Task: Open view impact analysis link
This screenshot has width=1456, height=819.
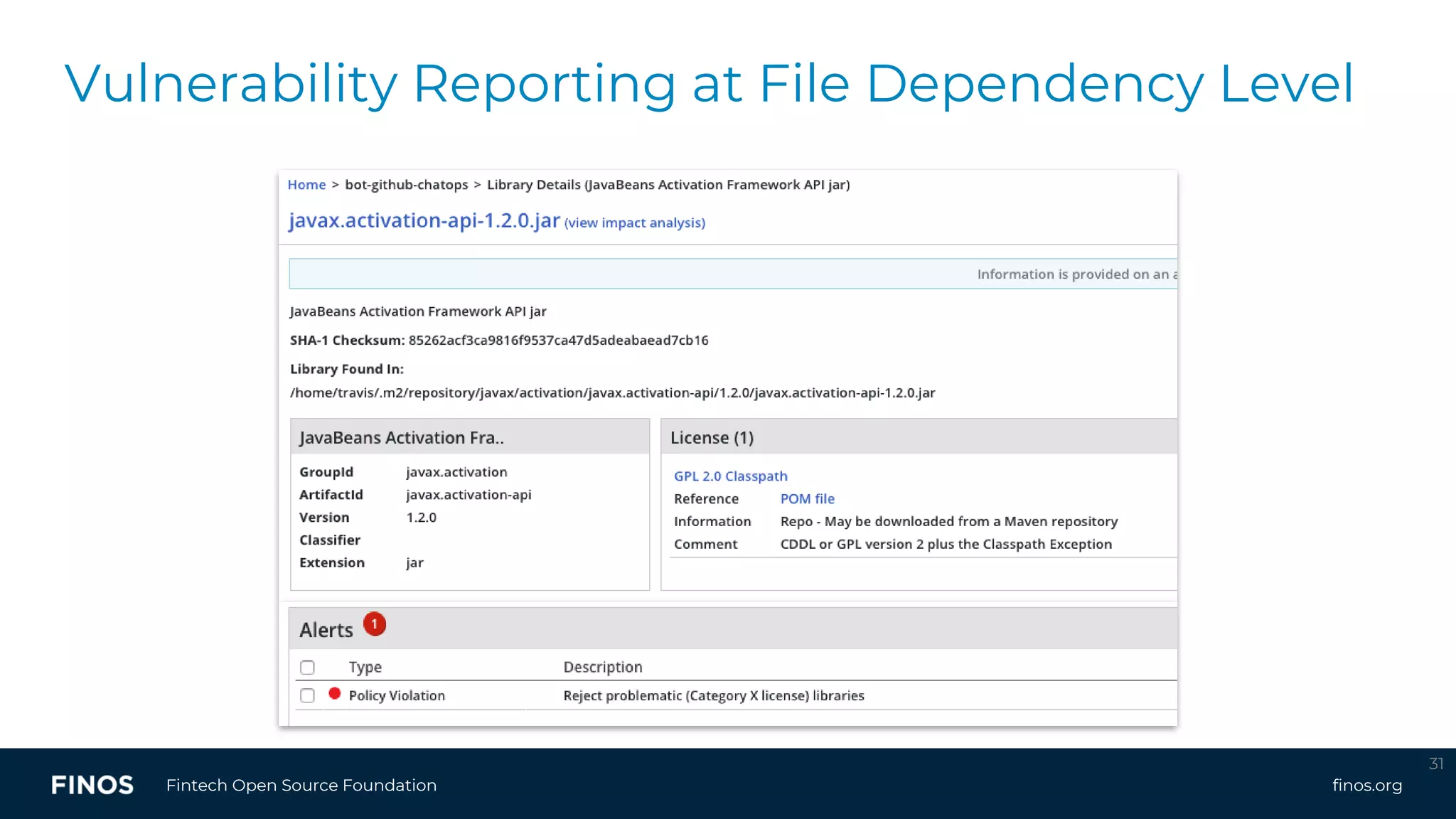Action: coord(635,223)
